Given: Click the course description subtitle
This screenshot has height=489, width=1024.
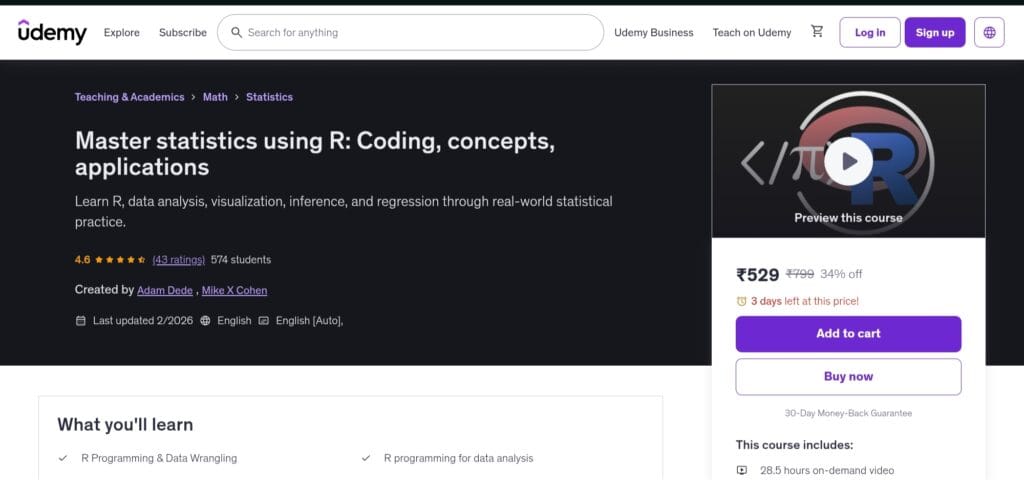Looking at the screenshot, I should click(x=344, y=212).
